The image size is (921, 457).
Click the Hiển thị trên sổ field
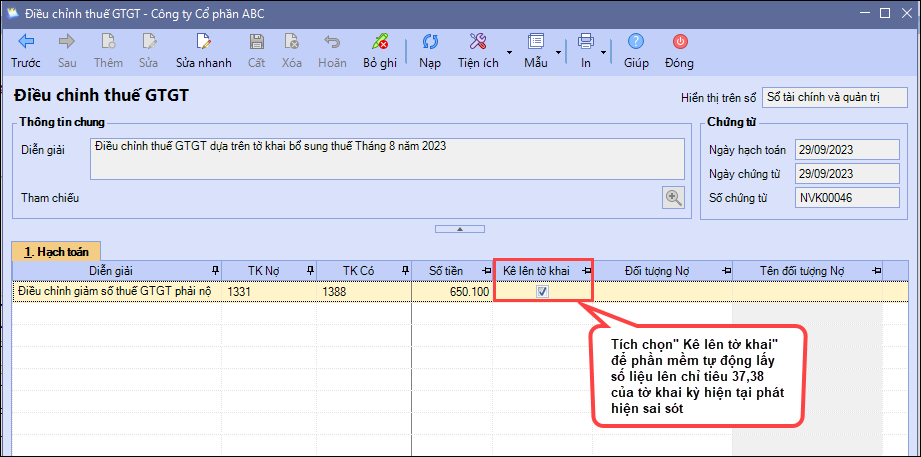tap(834, 97)
